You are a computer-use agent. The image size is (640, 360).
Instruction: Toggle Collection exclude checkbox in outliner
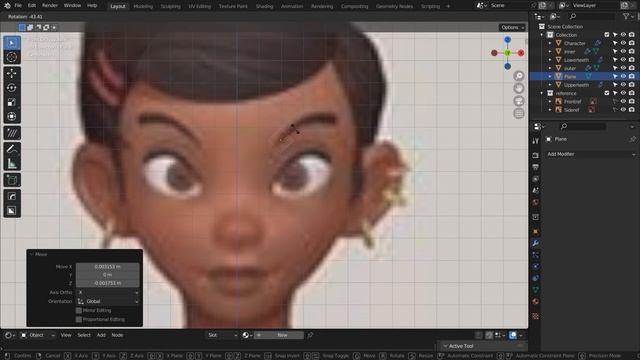(607, 35)
